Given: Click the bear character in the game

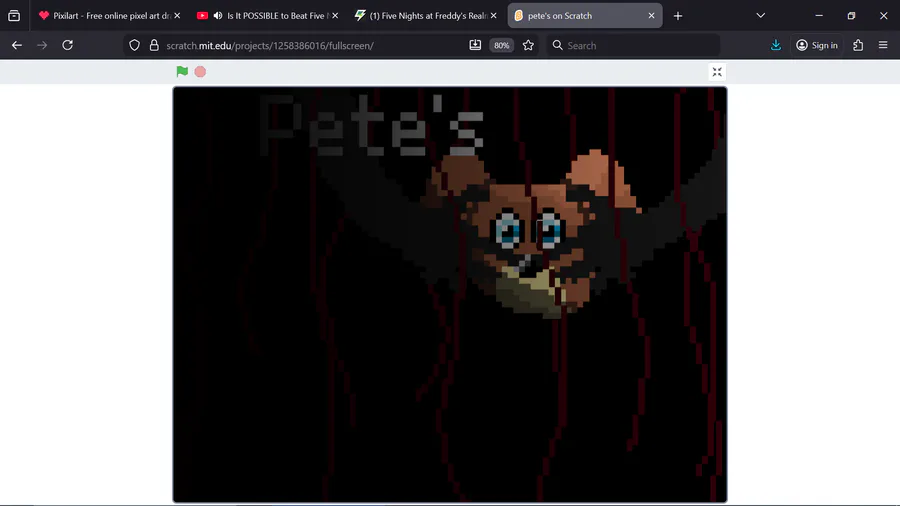Looking at the screenshot, I should pos(534,235).
